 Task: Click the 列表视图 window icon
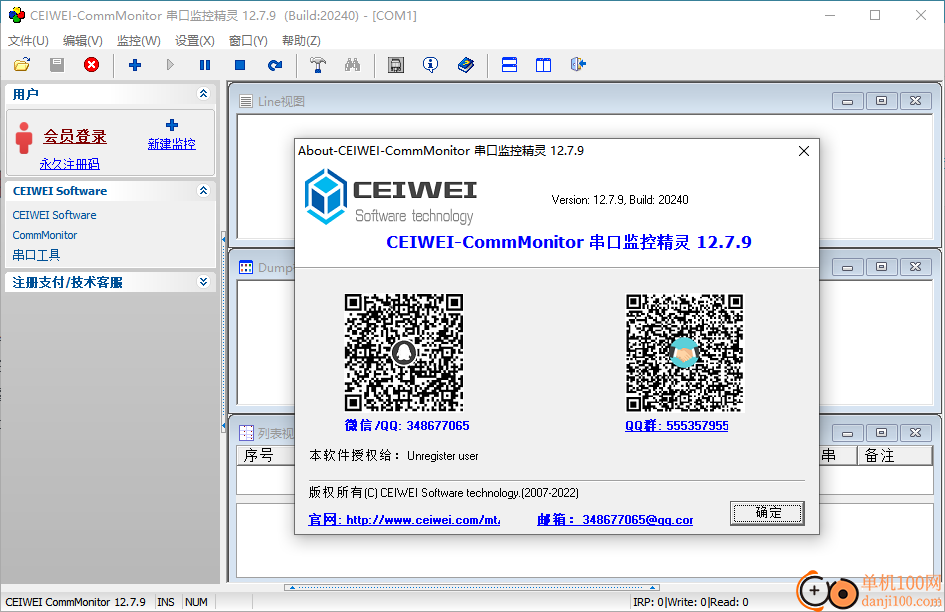coord(246,432)
